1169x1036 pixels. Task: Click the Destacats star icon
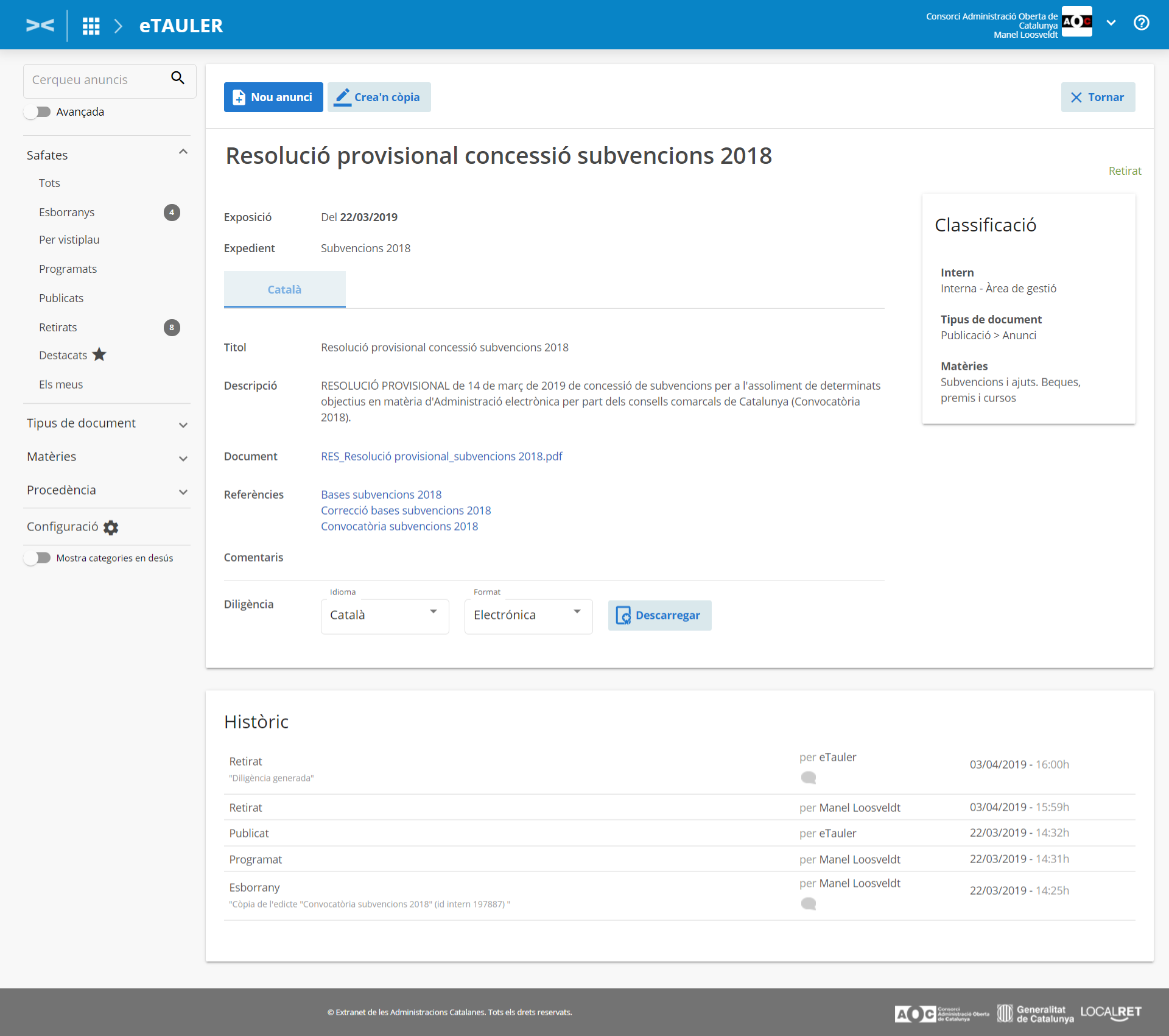(x=99, y=355)
